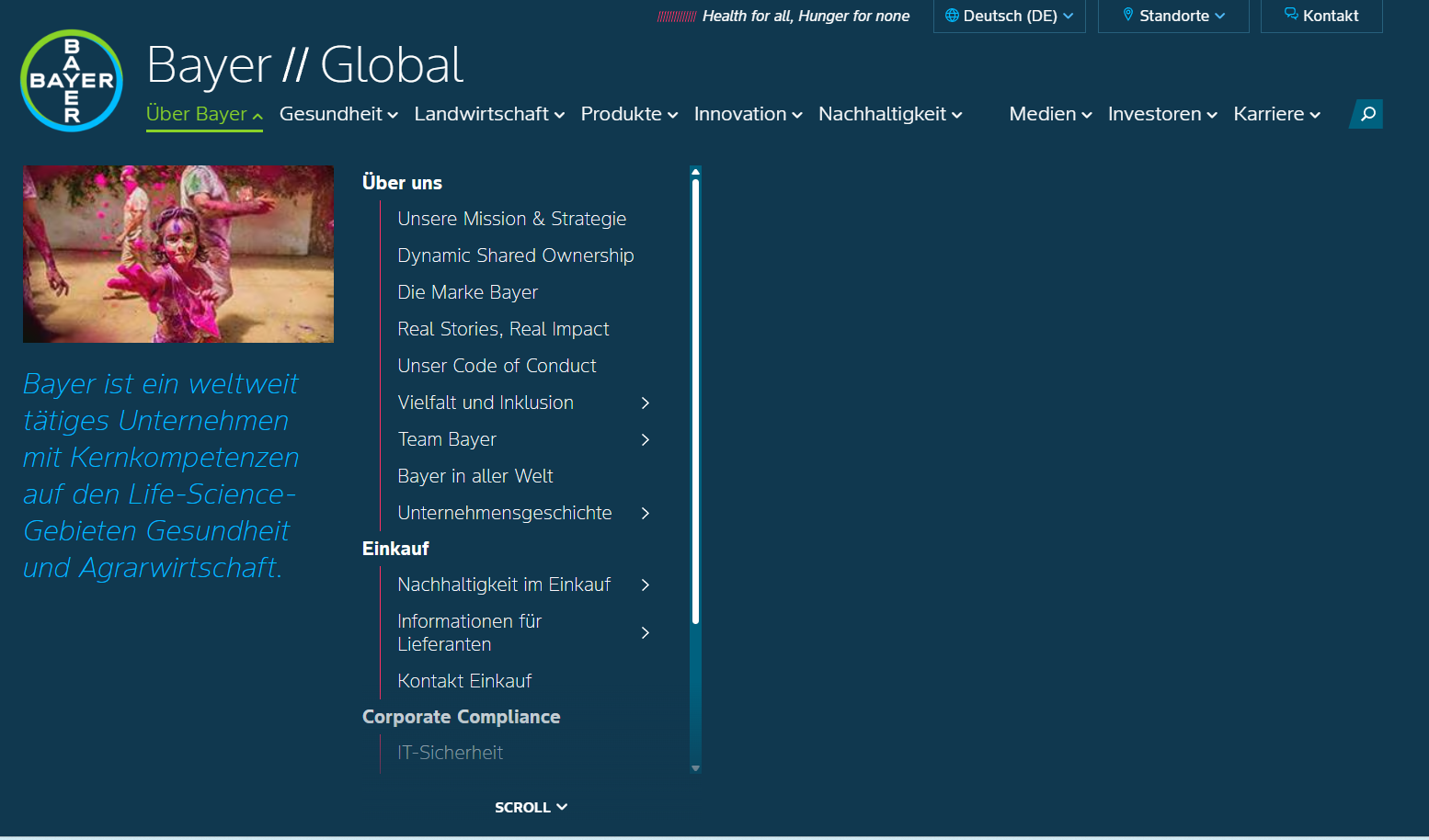
Task: Click the menu scrollbar down arrow
Action: (x=696, y=768)
